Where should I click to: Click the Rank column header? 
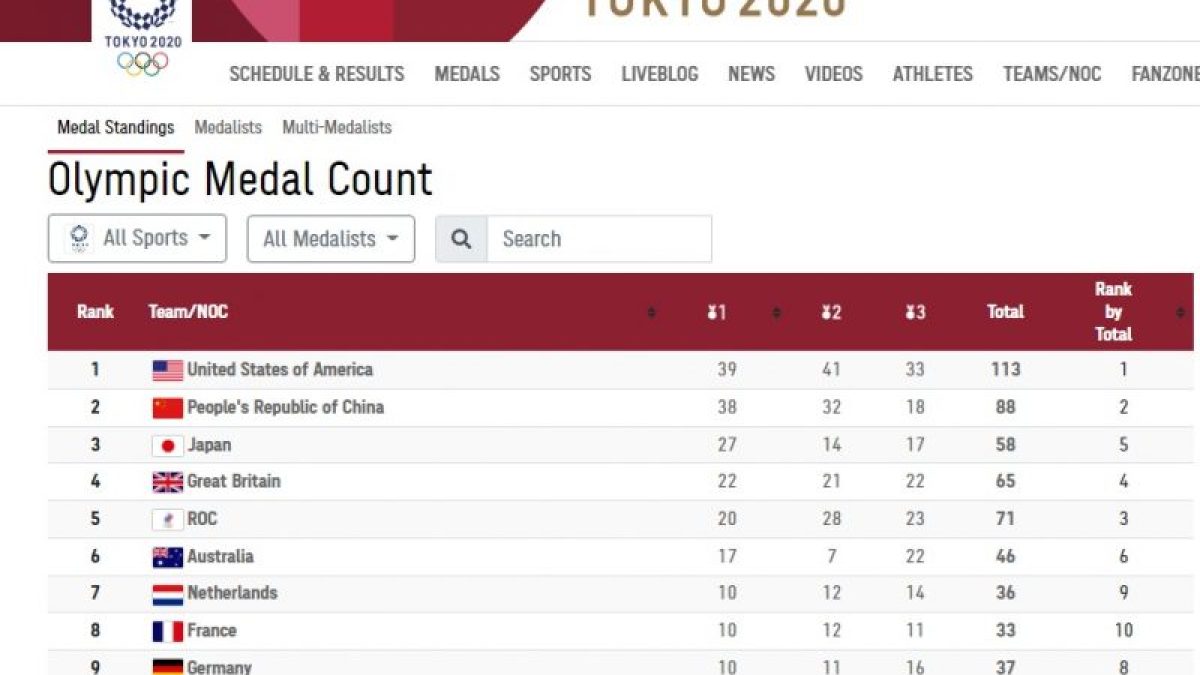point(96,312)
